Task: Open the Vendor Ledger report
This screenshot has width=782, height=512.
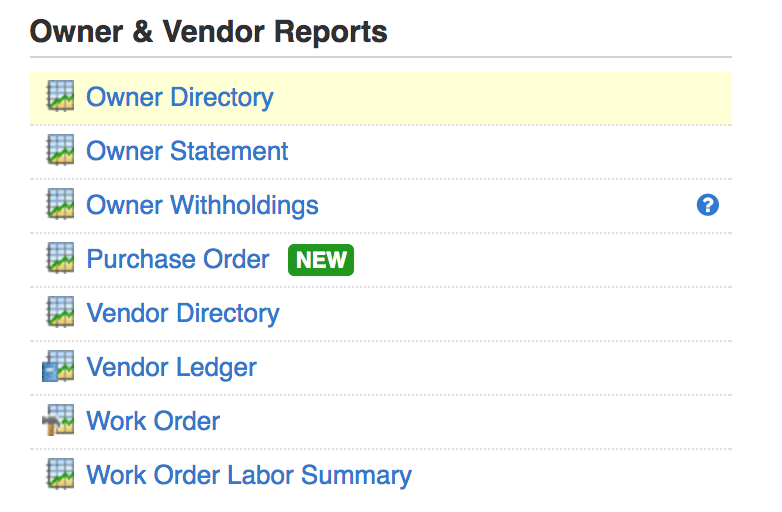Action: tap(171, 368)
